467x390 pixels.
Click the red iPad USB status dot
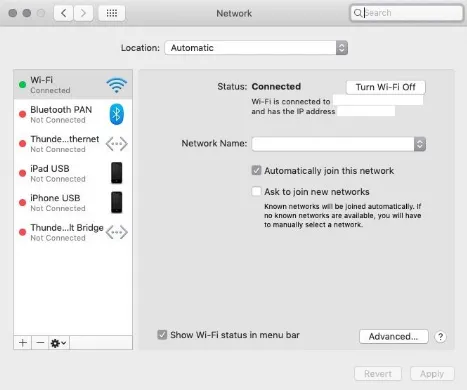tap(22, 173)
